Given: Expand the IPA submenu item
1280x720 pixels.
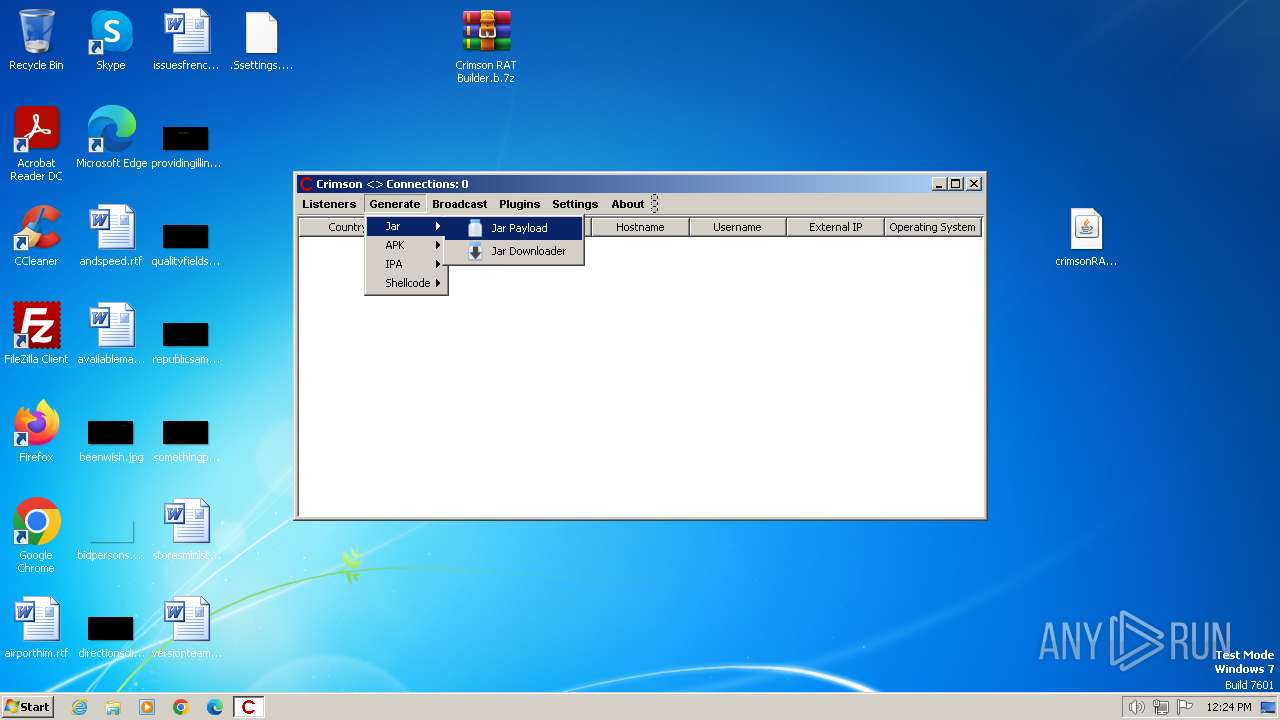Looking at the screenshot, I should pyautogui.click(x=406, y=264).
